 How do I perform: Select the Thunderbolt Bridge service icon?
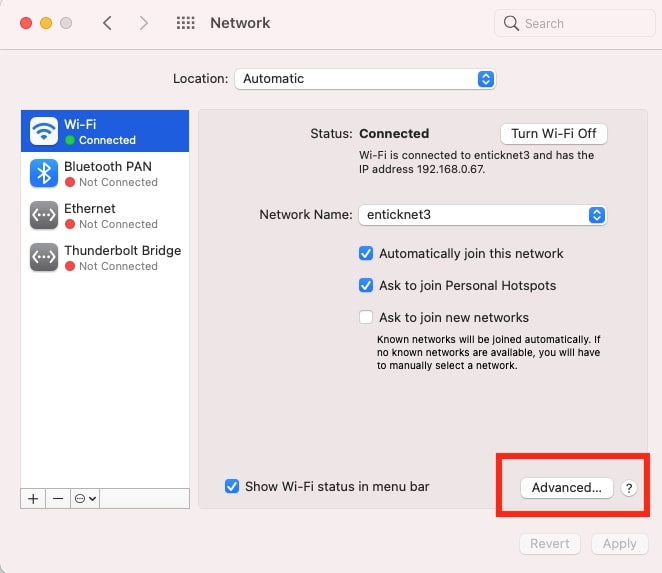[44, 257]
